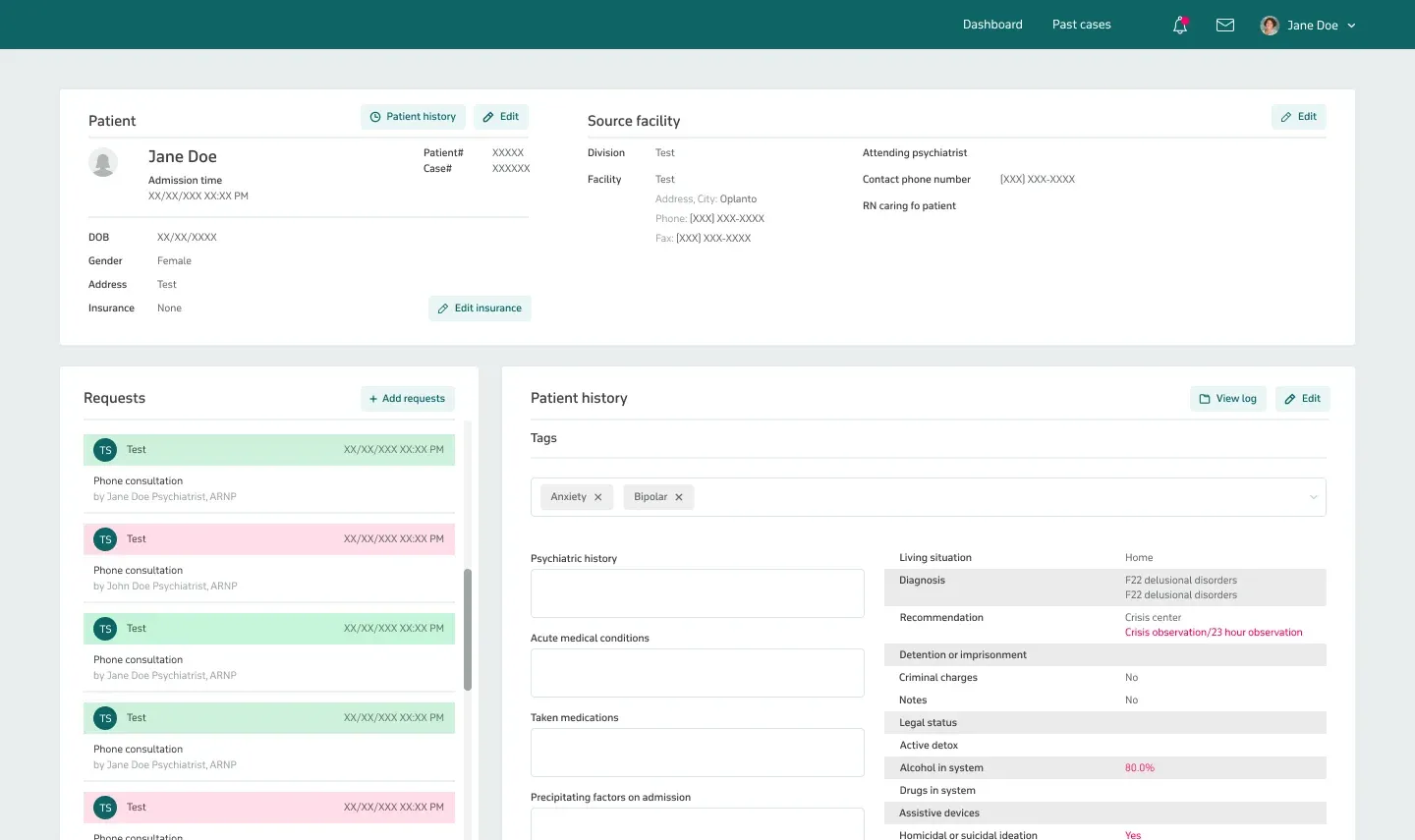Go to the Dashboard page

coord(992,25)
